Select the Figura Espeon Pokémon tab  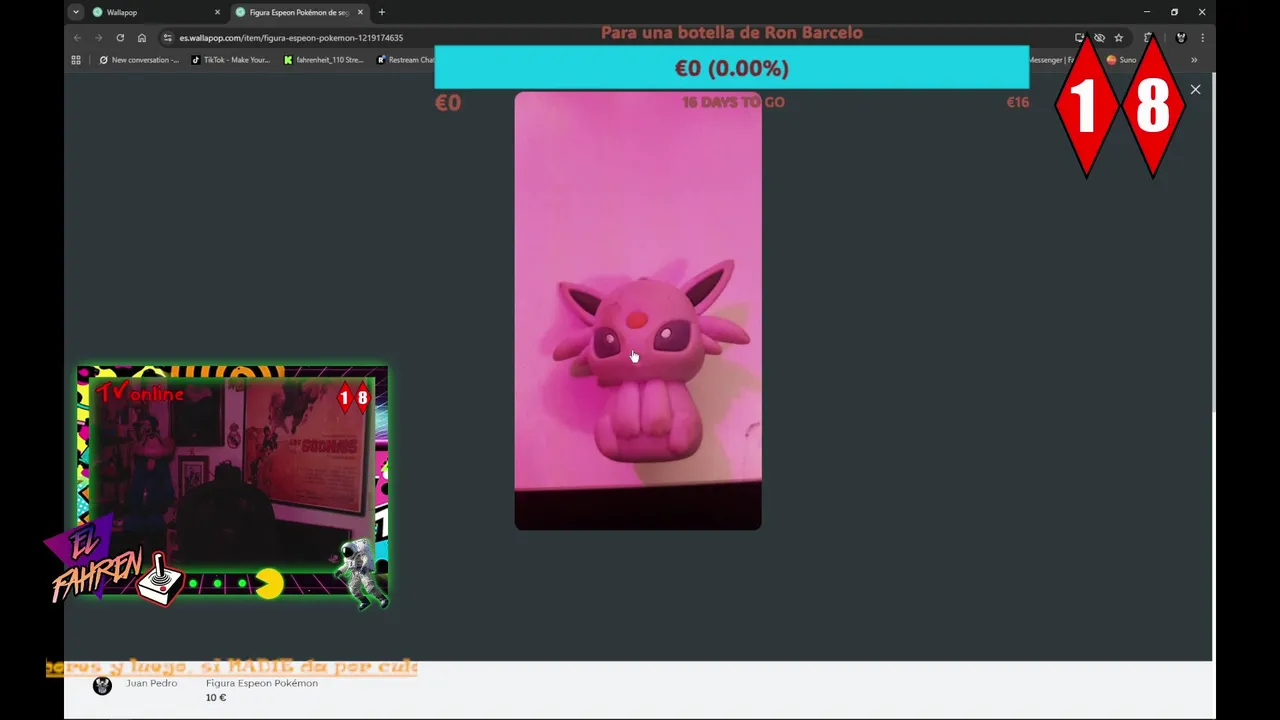[298, 12]
